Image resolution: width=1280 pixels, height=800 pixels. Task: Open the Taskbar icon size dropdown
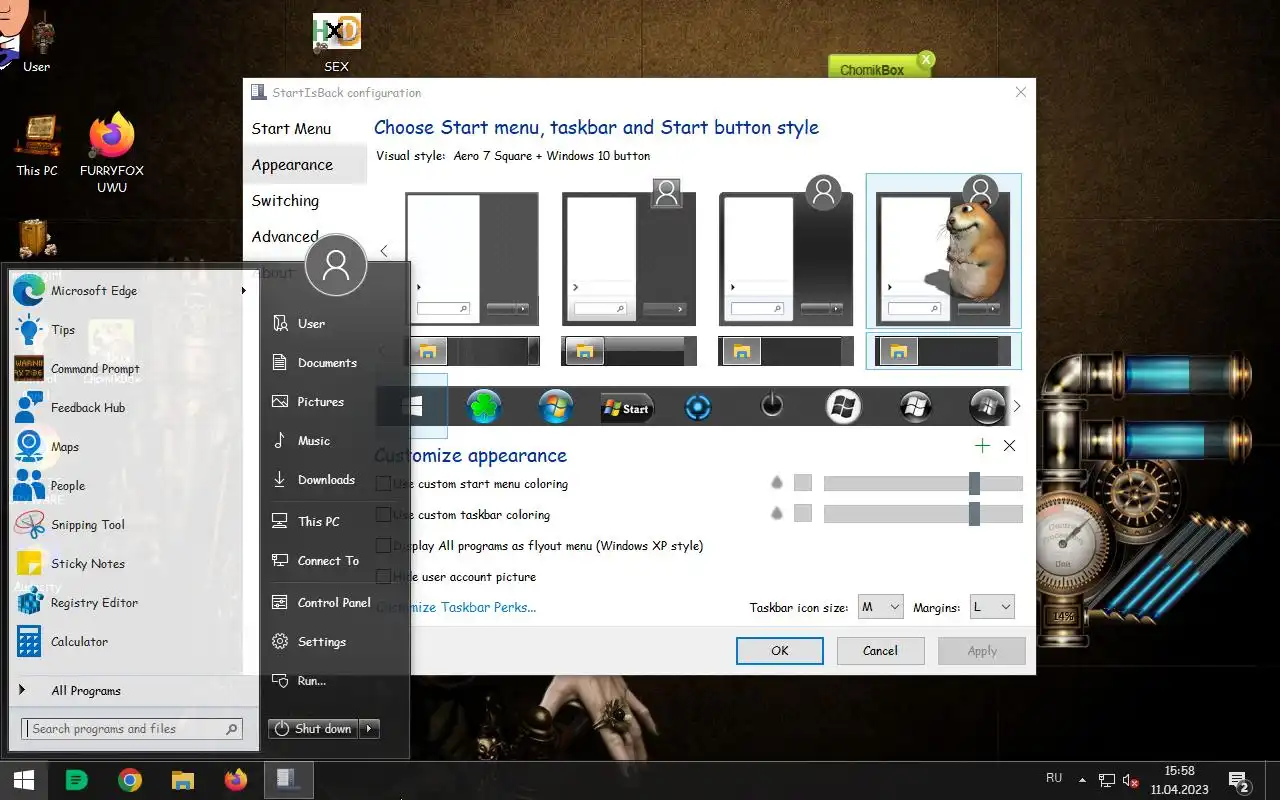[x=881, y=607]
